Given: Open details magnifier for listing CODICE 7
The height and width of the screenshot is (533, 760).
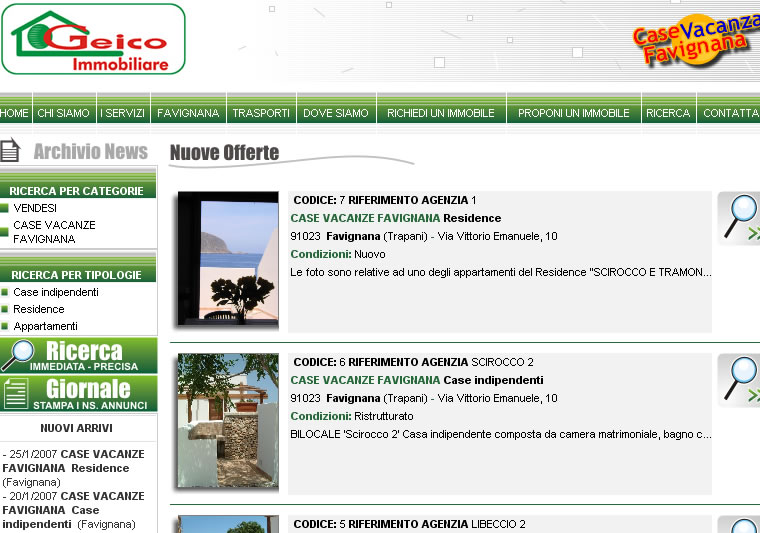Looking at the screenshot, I should (x=739, y=218).
